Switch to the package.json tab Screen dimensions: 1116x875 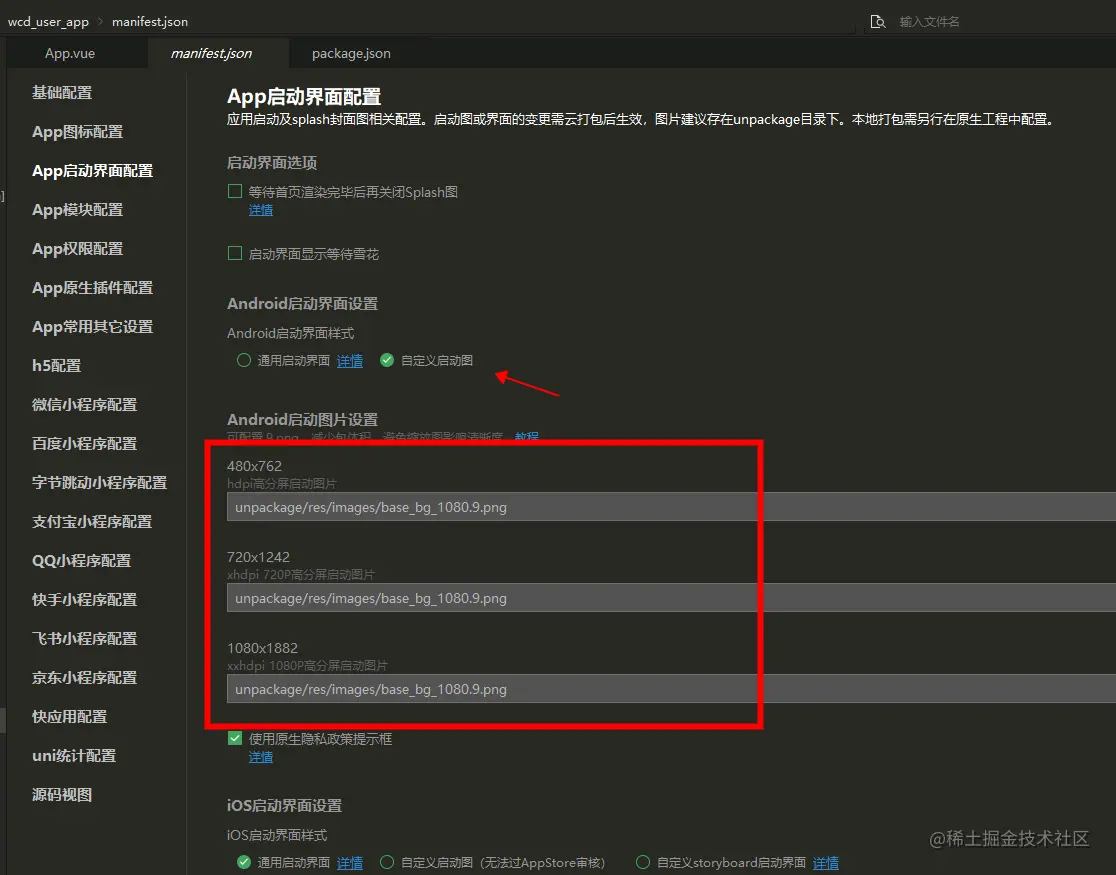(350, 53)
